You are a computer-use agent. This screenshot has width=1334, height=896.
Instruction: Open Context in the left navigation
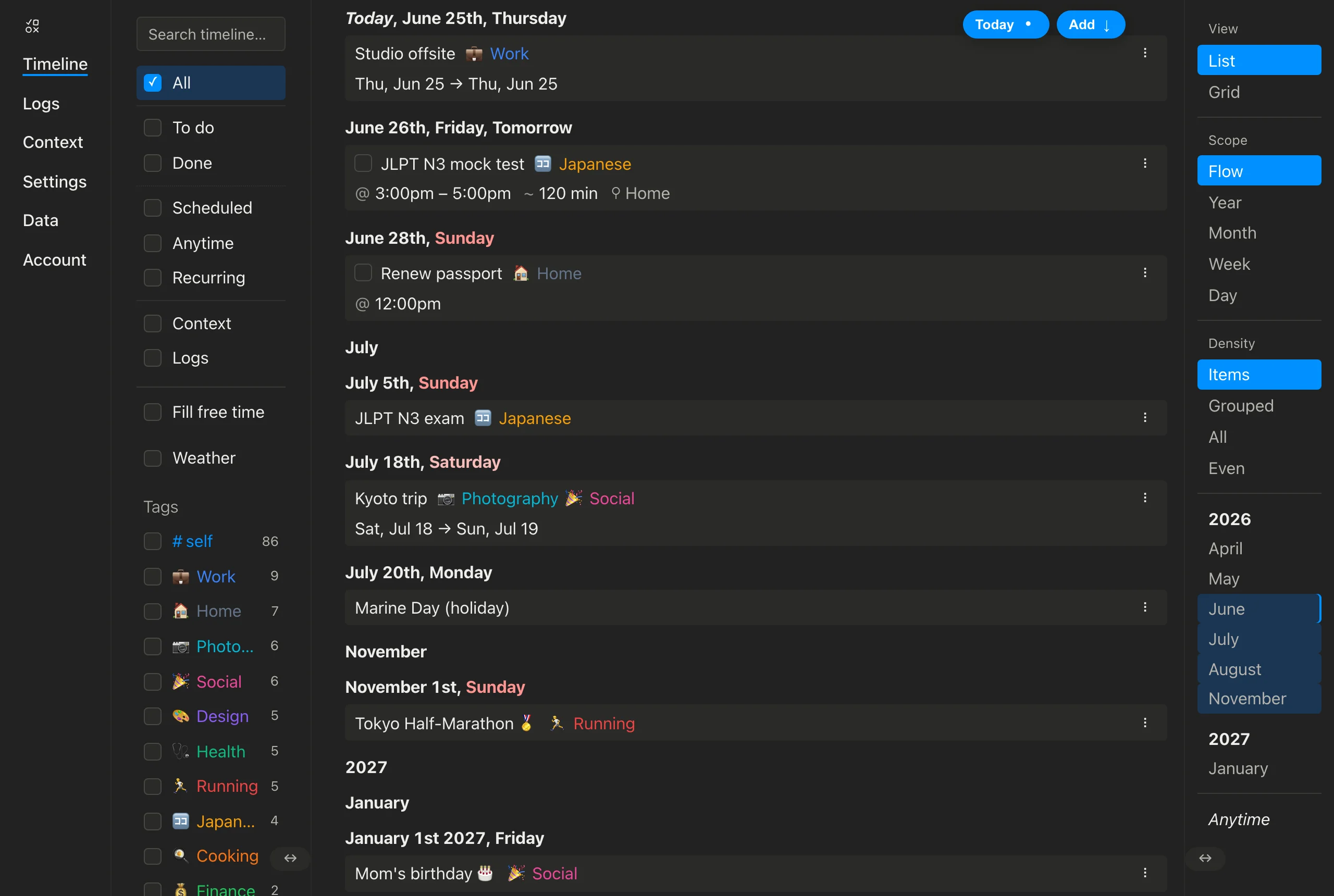point(53,142)
